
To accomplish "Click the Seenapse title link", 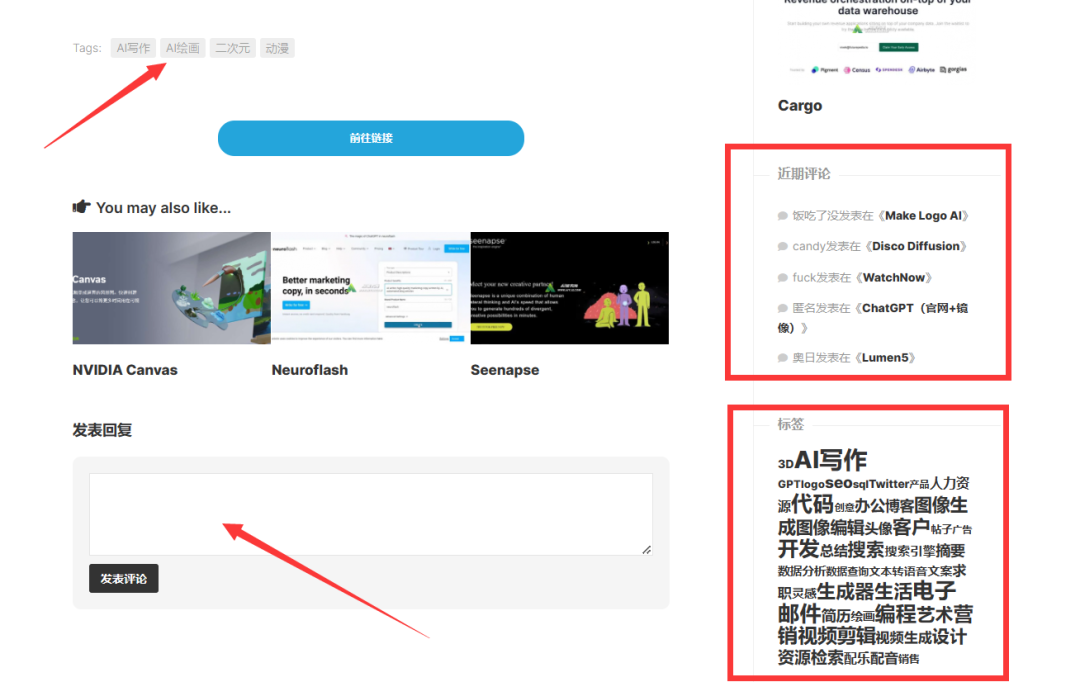I will pyautogui.click(x=505, y=371).
